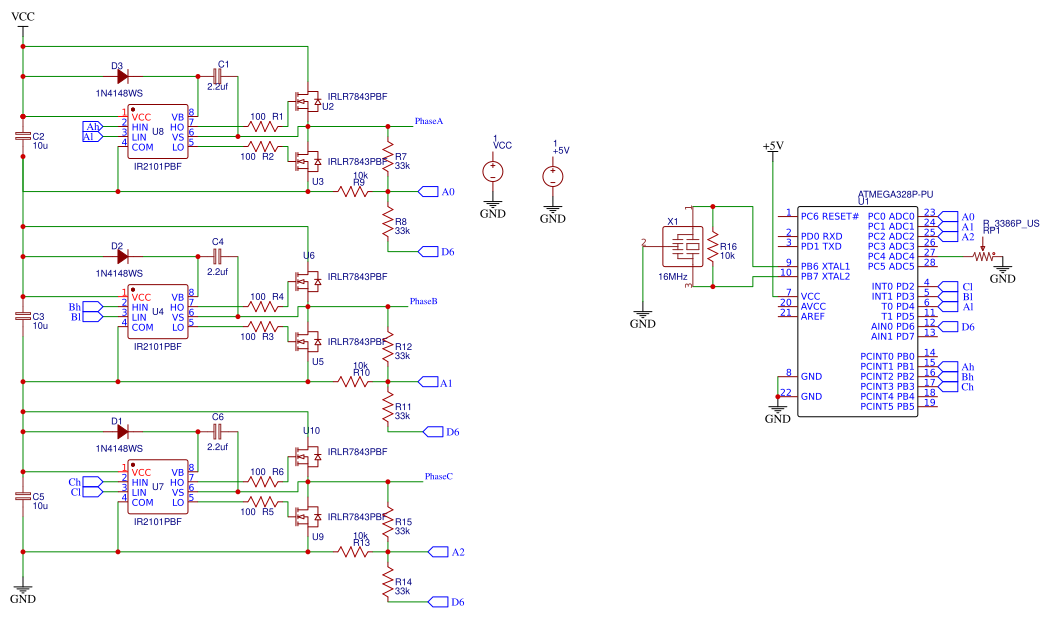Select the PB6 XTAL1 pin label

pyautogui.click(x=825, y=266)
